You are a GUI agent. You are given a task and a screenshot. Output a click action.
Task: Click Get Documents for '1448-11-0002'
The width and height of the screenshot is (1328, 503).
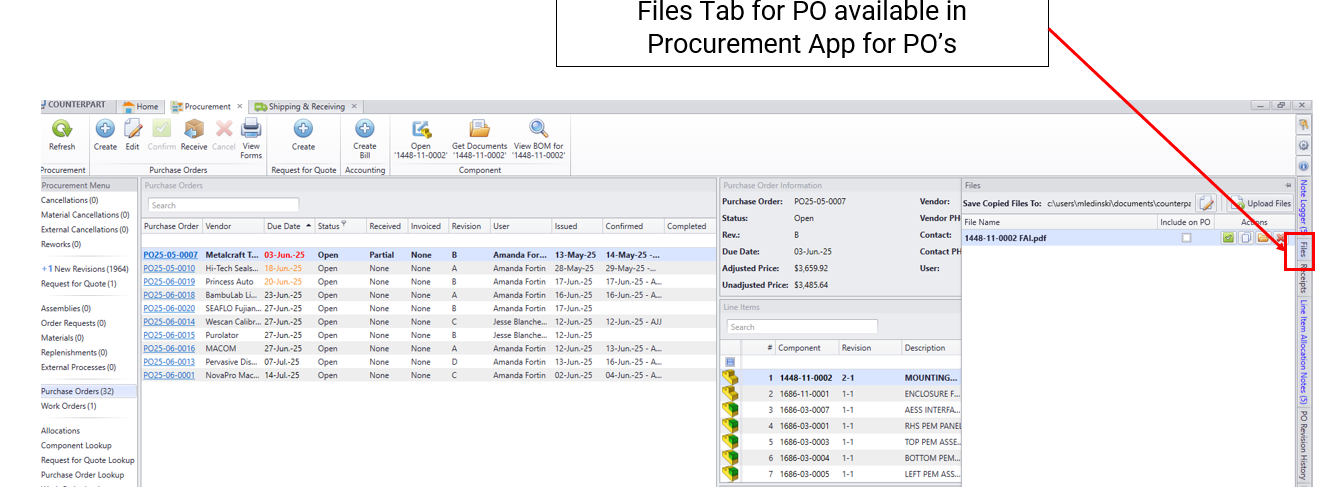(x=479, y=130)
